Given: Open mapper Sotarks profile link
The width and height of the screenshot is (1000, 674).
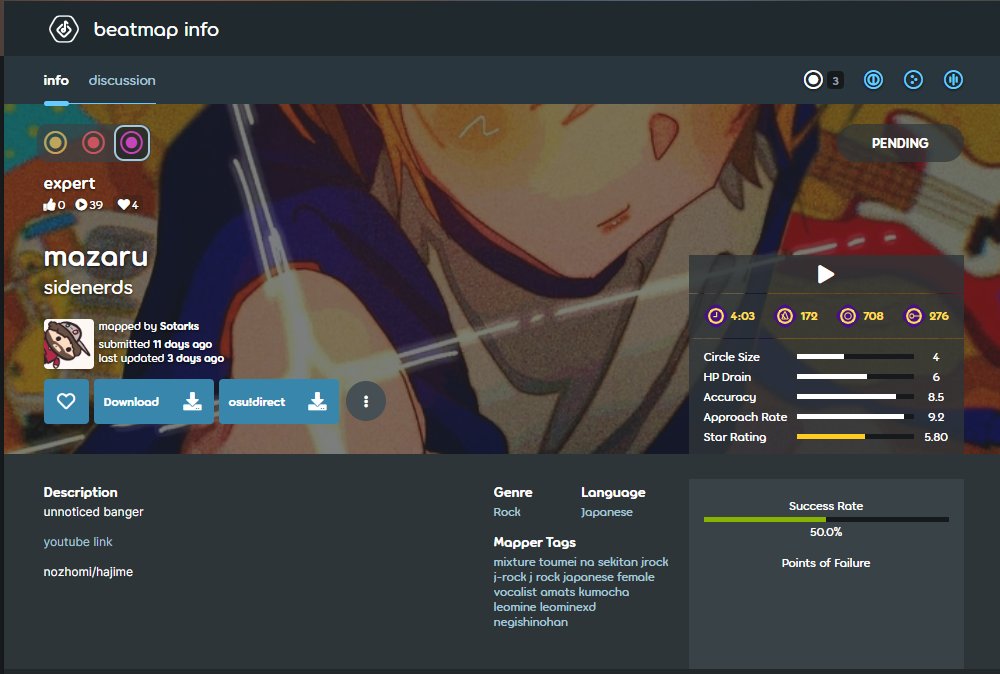Looking at the screenshot, I should coord(179,326).
